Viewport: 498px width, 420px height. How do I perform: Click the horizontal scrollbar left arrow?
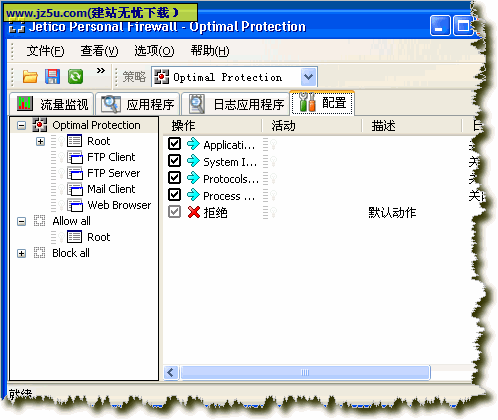tap(171, 373)
